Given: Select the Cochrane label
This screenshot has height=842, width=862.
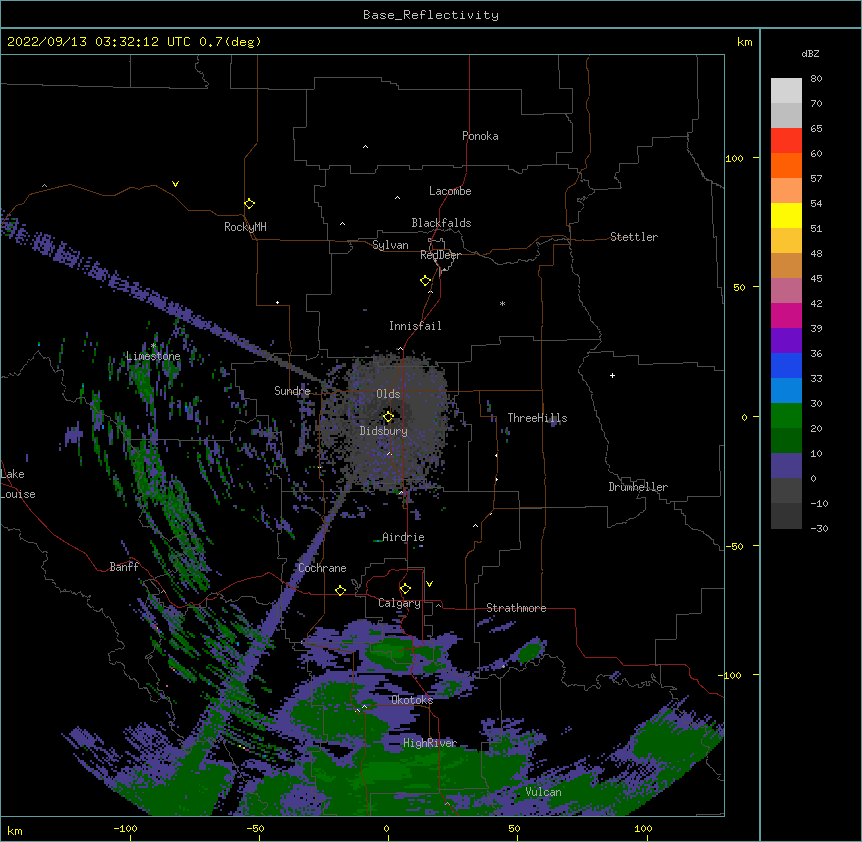Looking at the screenshot, I should pyautogui.click(x=322, y=568).
